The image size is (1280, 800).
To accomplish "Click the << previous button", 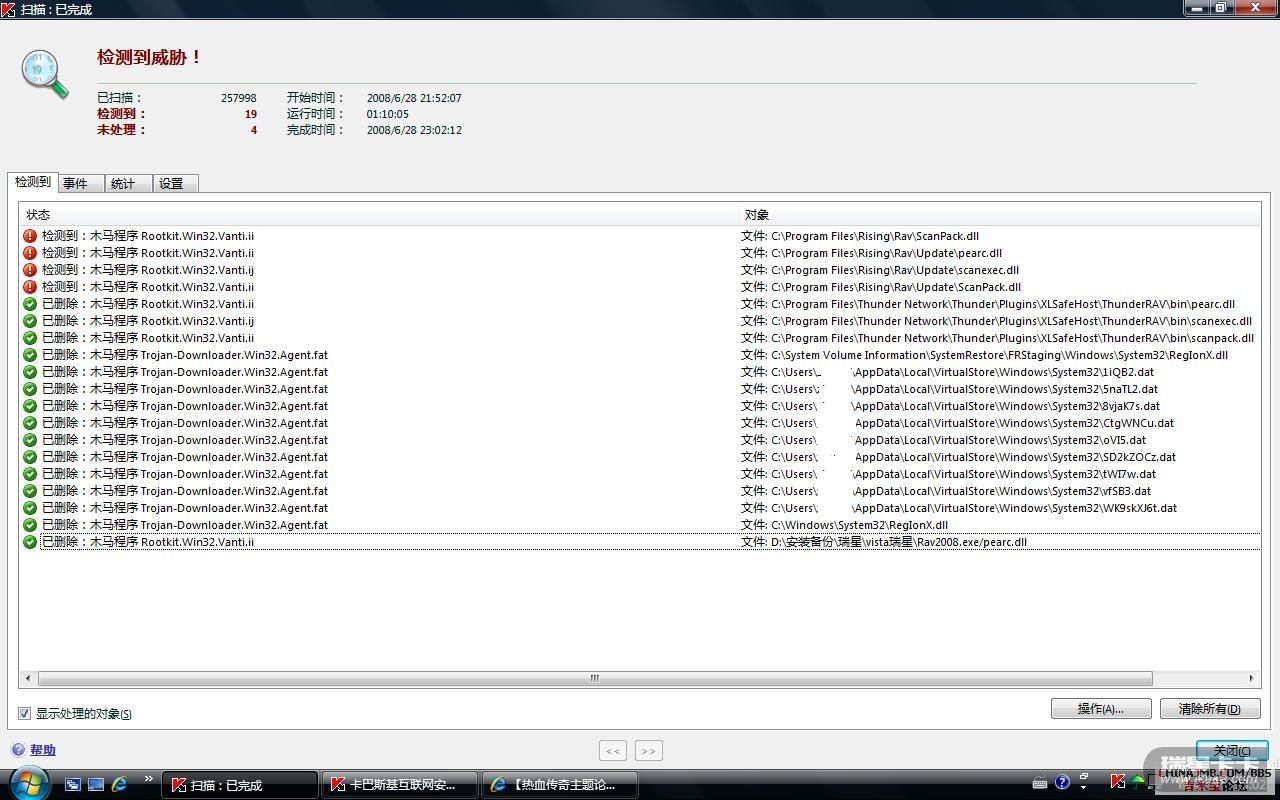I will click(x=613, y=751).
